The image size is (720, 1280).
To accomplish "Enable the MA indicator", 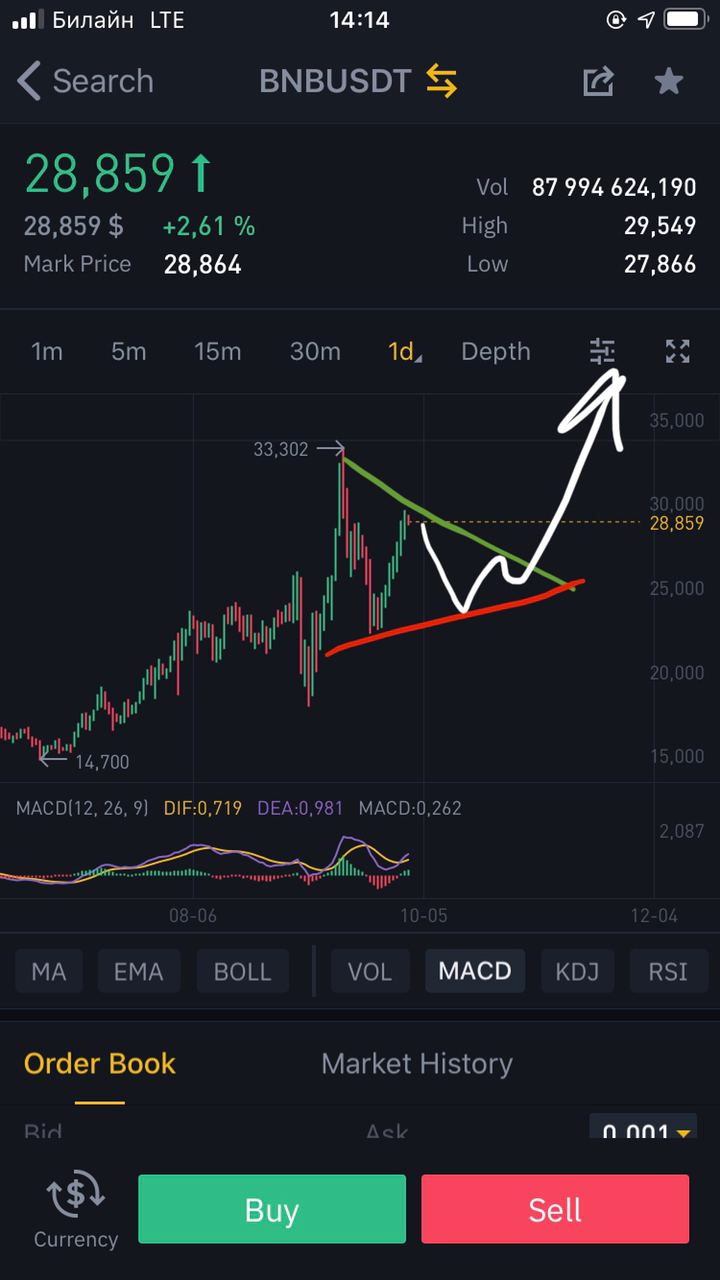I will (x=49, y=971).
